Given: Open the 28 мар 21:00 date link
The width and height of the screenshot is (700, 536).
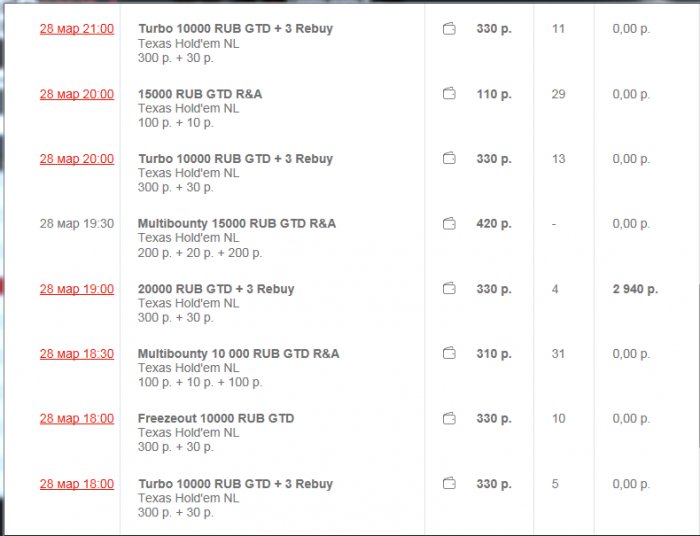Looking at the screenshot, I should click(x=77, y=29).
